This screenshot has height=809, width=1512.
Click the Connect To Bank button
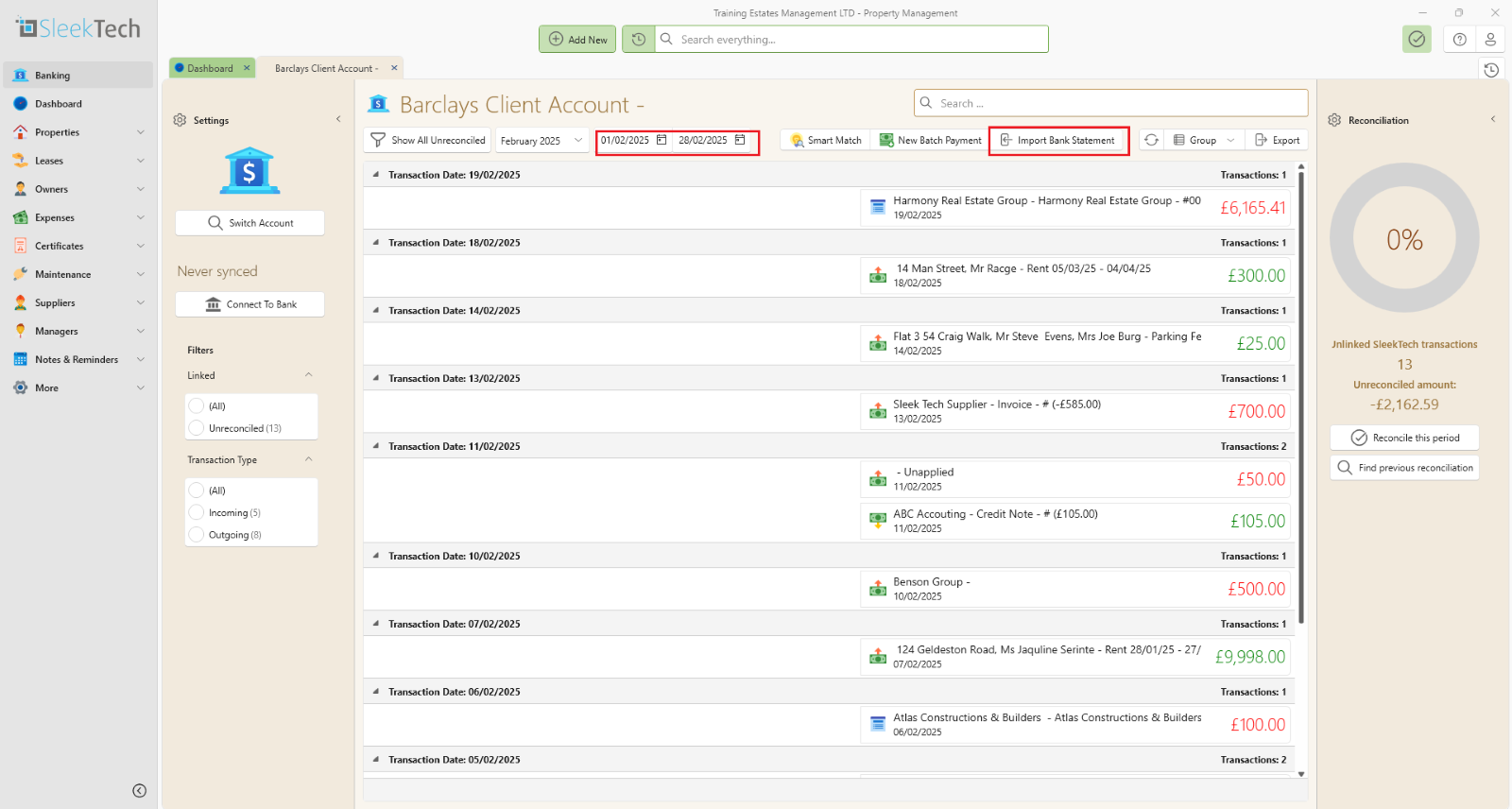(249, 304)
